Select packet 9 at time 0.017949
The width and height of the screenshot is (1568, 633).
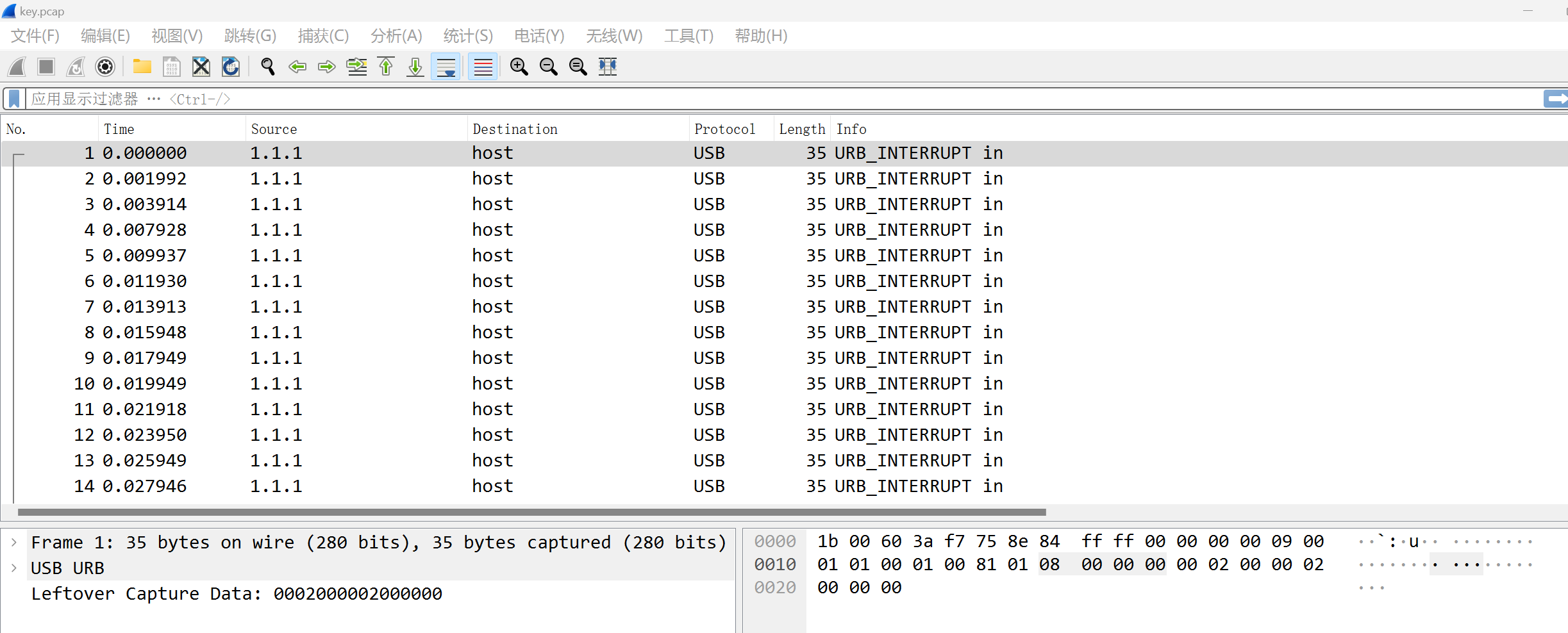coord(785,358)
